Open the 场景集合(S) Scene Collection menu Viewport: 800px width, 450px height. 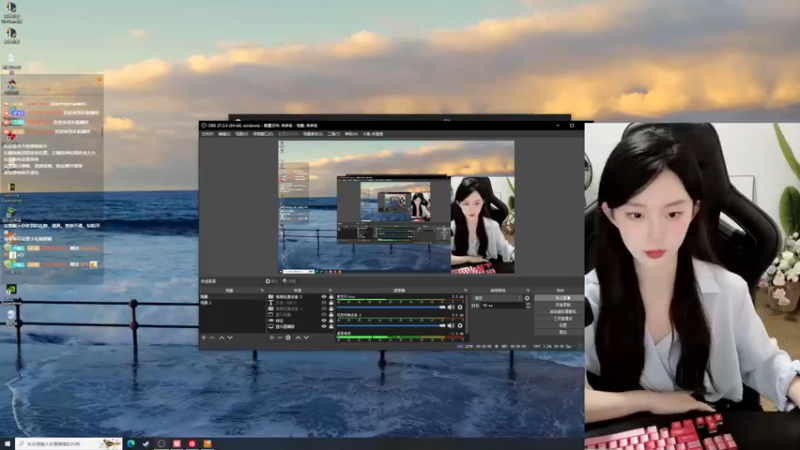(x=313, y=134)
